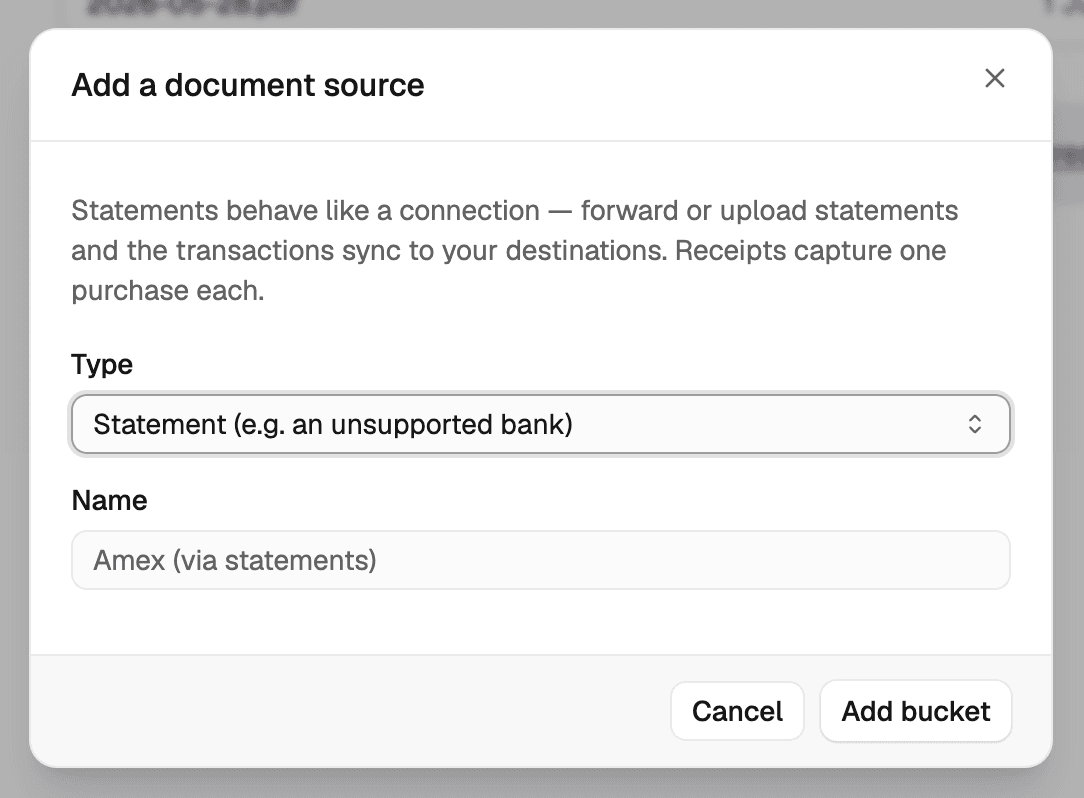Click the Add bucket button
Image resolution: width=1084 pixels, height=798 pixels.
point(915,711)
